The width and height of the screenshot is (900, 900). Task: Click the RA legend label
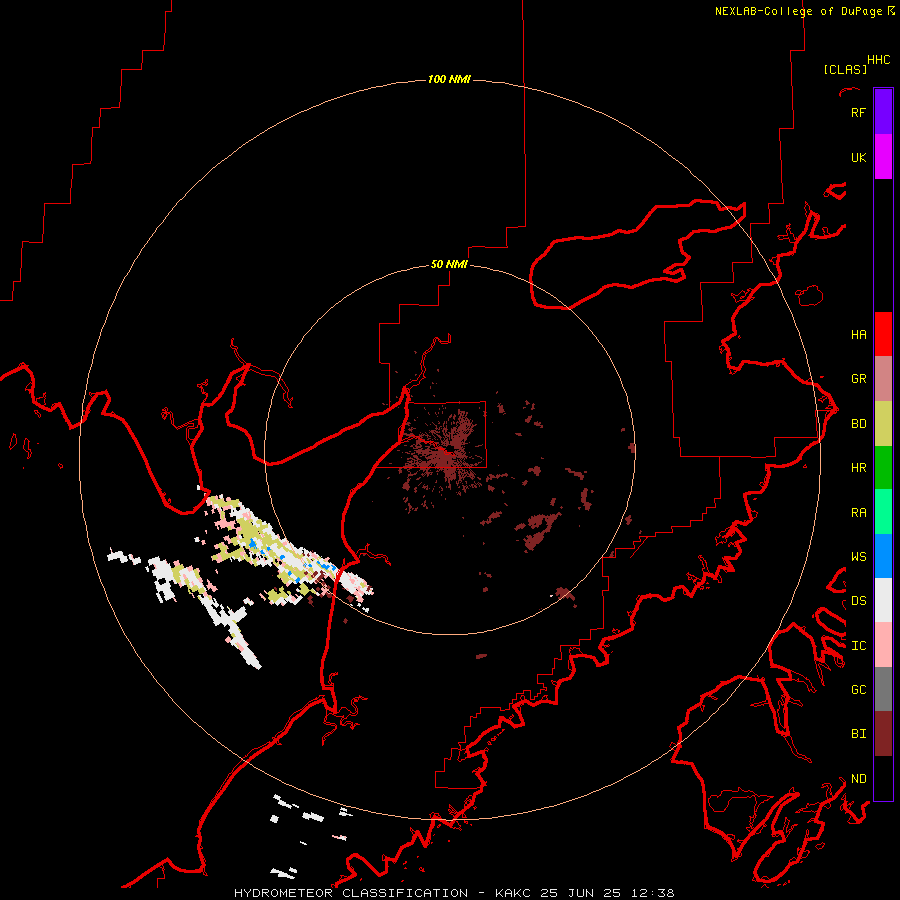[858, 513]
